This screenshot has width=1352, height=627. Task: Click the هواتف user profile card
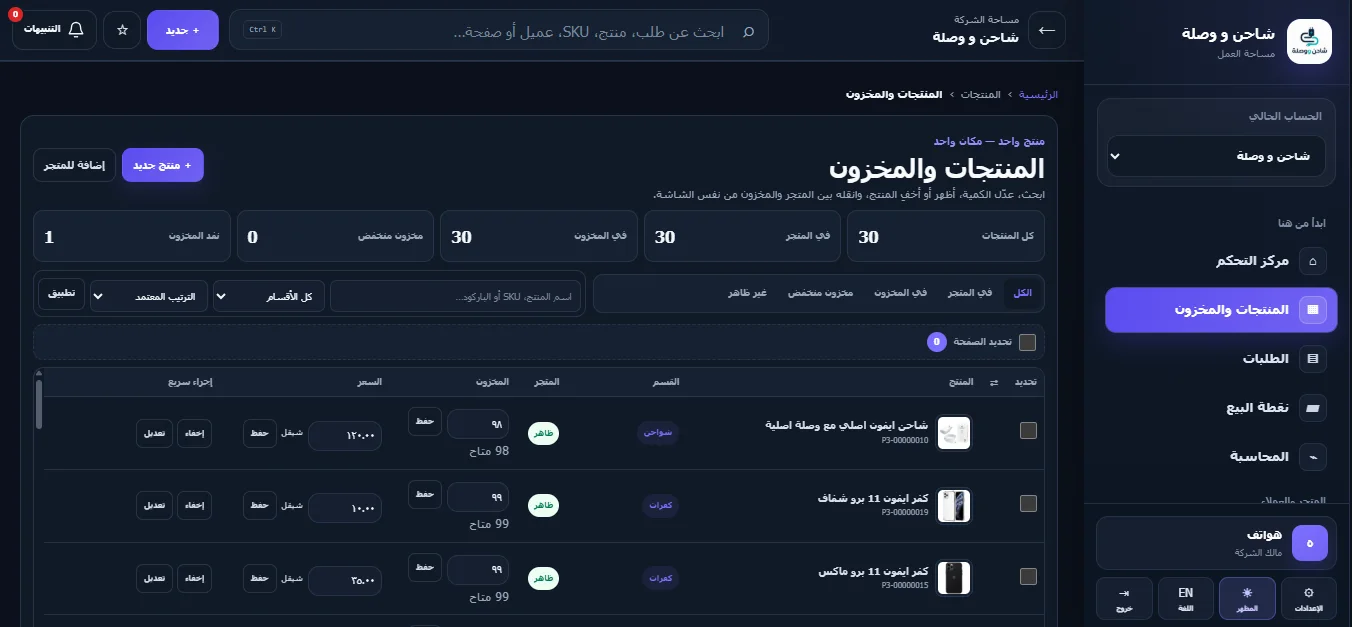[x=1217, y=543]
